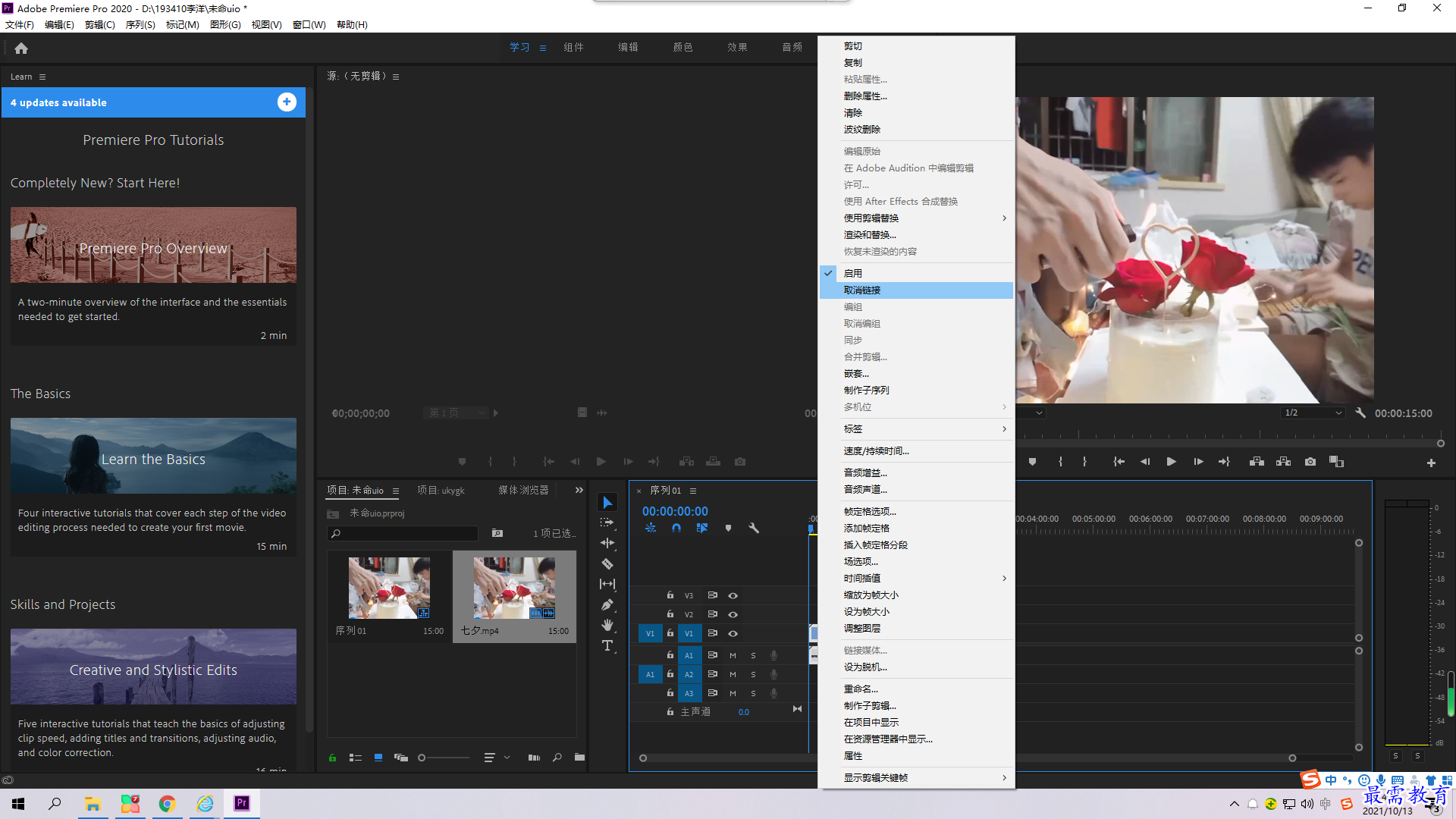
Task: Create new bin in project panel
Action: click(579, 758)
